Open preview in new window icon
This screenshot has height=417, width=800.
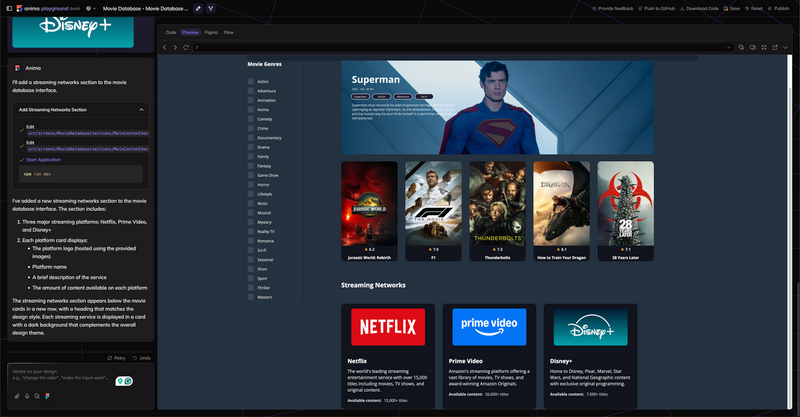pos(775,47)
